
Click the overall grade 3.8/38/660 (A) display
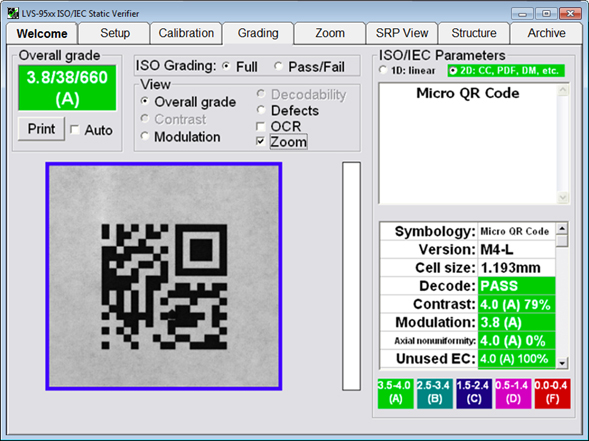pyautogui.click(x=67, y=88)
